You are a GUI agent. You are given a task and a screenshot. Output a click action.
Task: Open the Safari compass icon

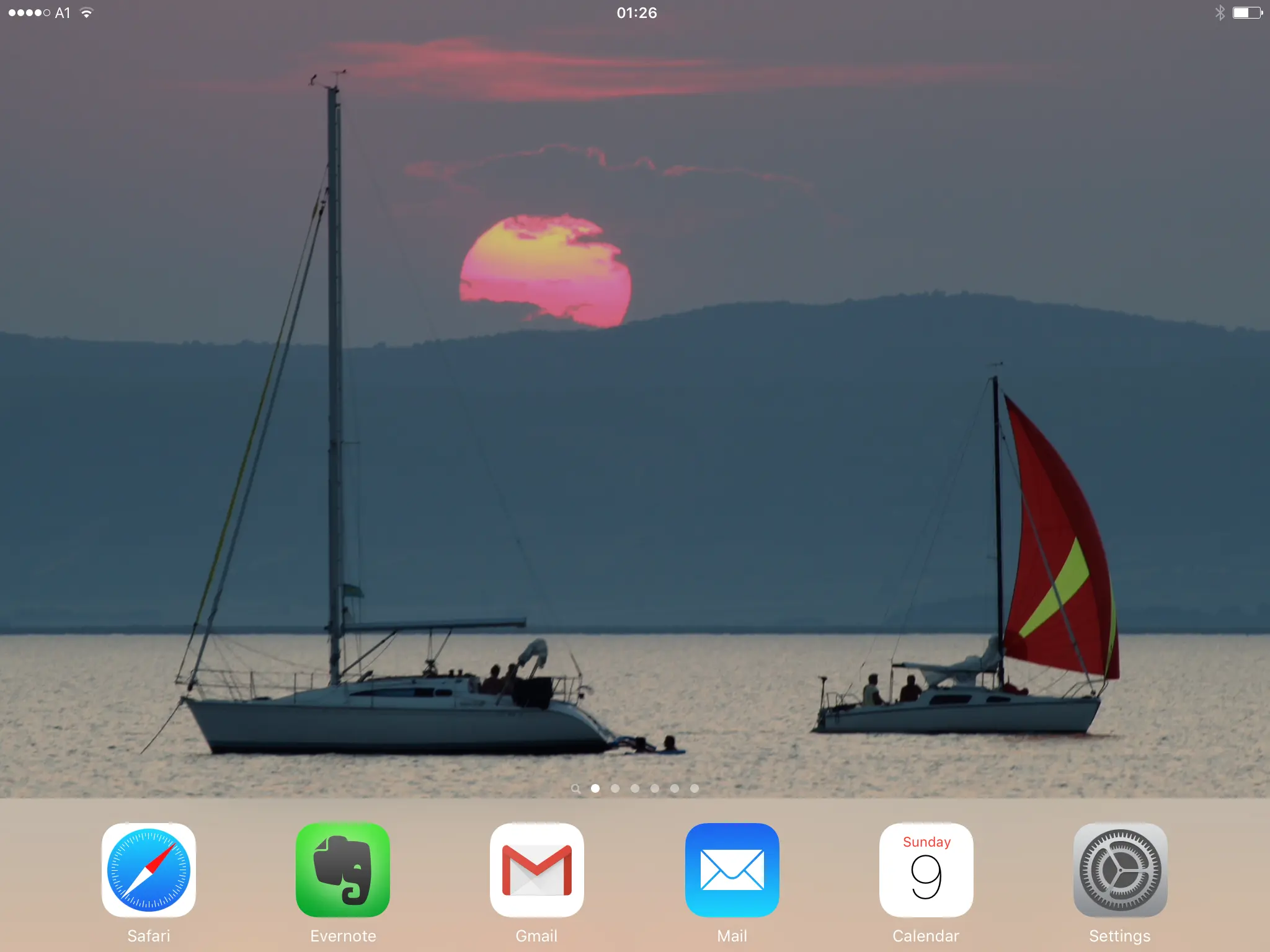[x=149, y=870]
